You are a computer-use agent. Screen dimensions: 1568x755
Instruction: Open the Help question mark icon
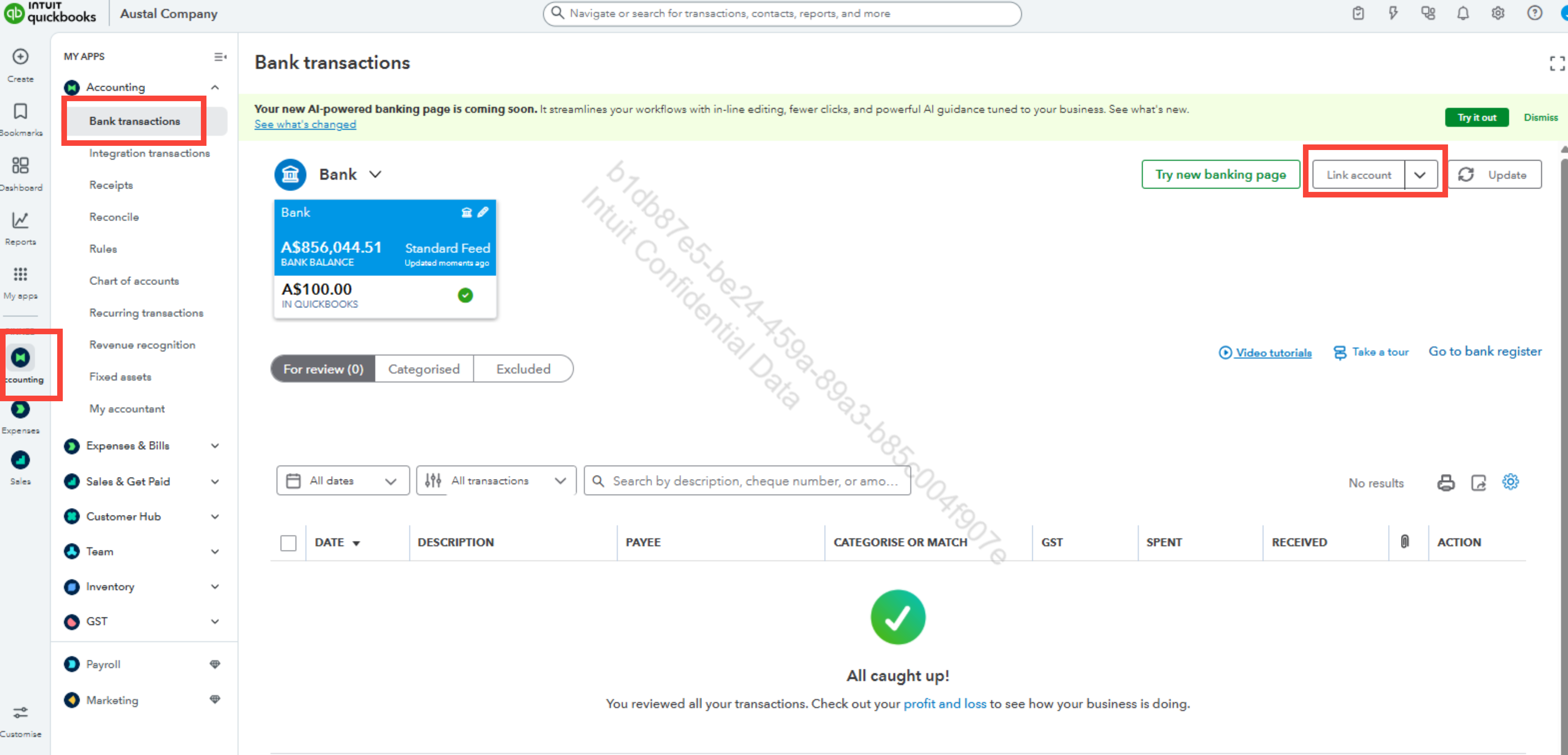click(1534, 13)
